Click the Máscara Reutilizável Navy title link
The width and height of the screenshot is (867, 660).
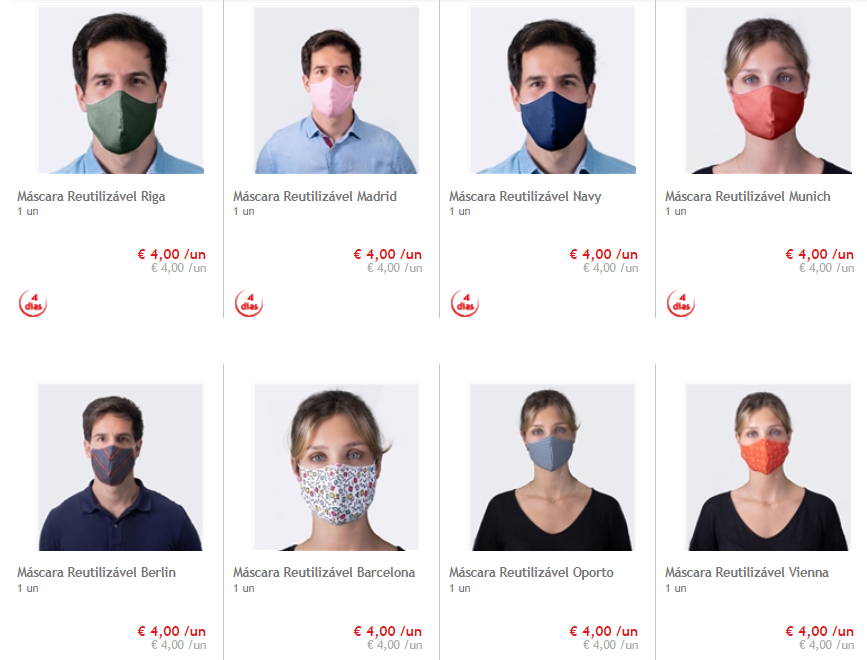tap(525, 196)
